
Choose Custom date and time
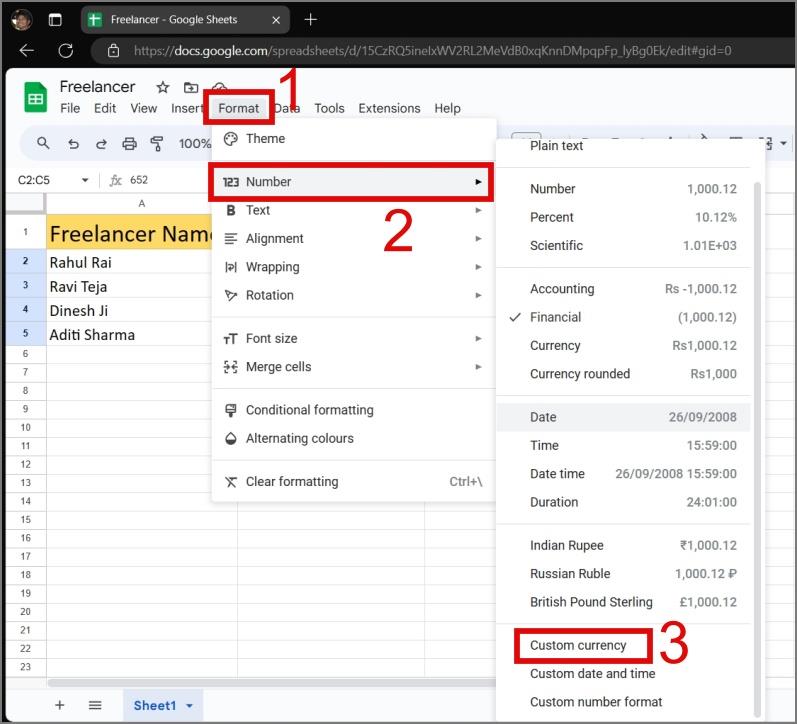coord(623,674)
